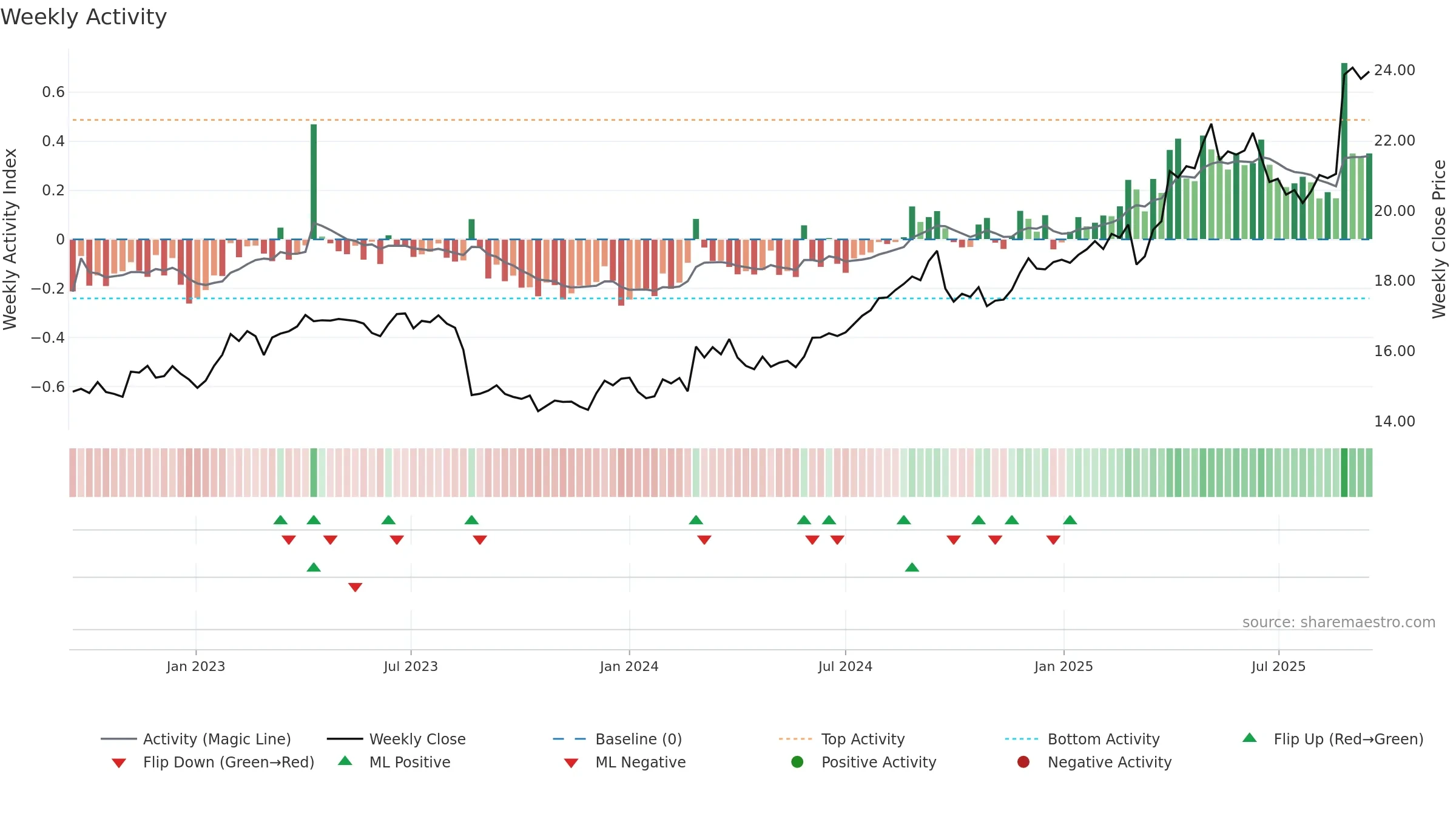Click the 24.00 price axis label
This screenshot has height=819, width=1456.
pos(1395,70)
